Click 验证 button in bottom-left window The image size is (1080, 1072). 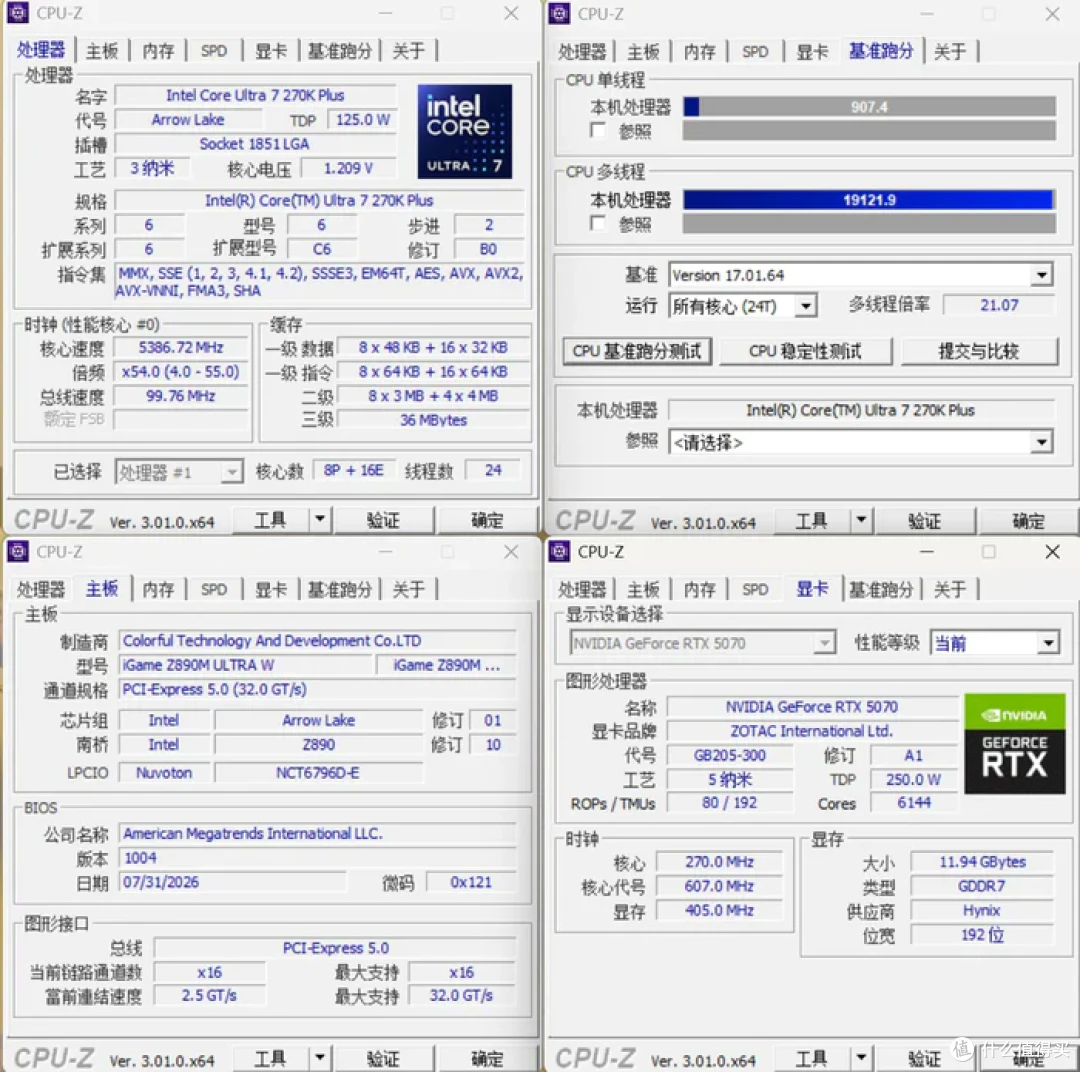[383, 1058]
